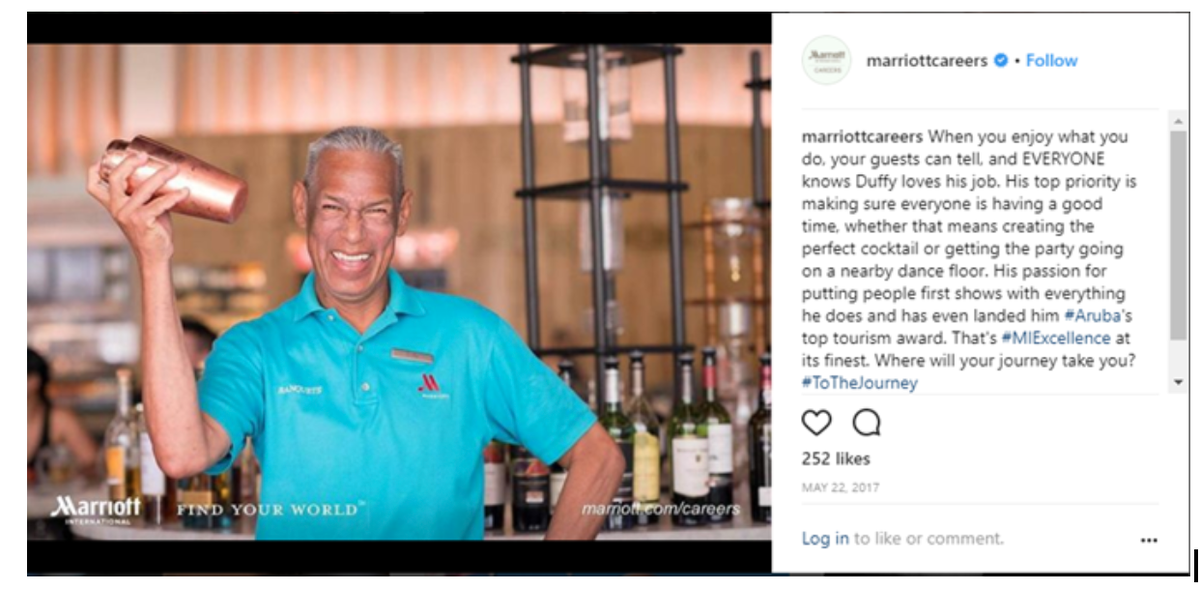Click the blue verified badge
The height and width of the screenshot is (590, 1200).
(x=1000, y=61)
